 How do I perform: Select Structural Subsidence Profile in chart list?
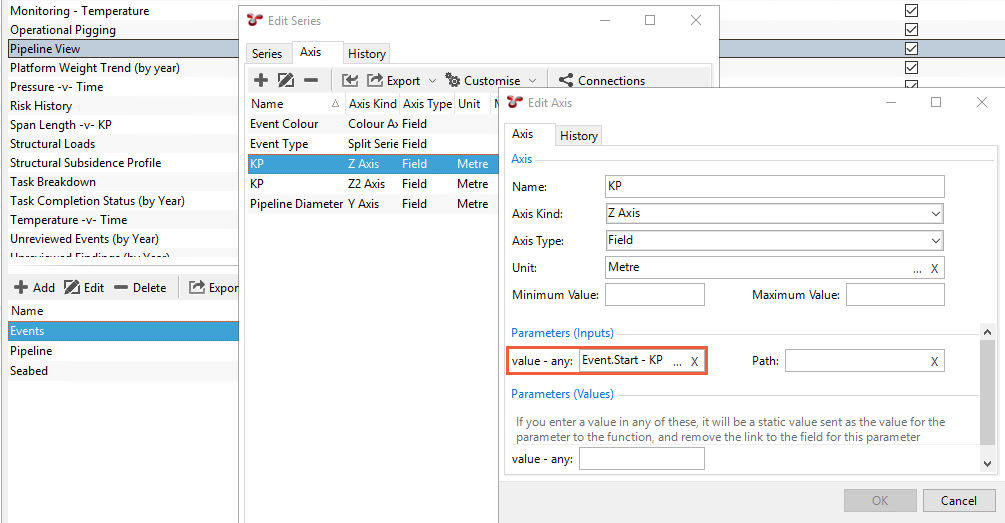point(123,163)
